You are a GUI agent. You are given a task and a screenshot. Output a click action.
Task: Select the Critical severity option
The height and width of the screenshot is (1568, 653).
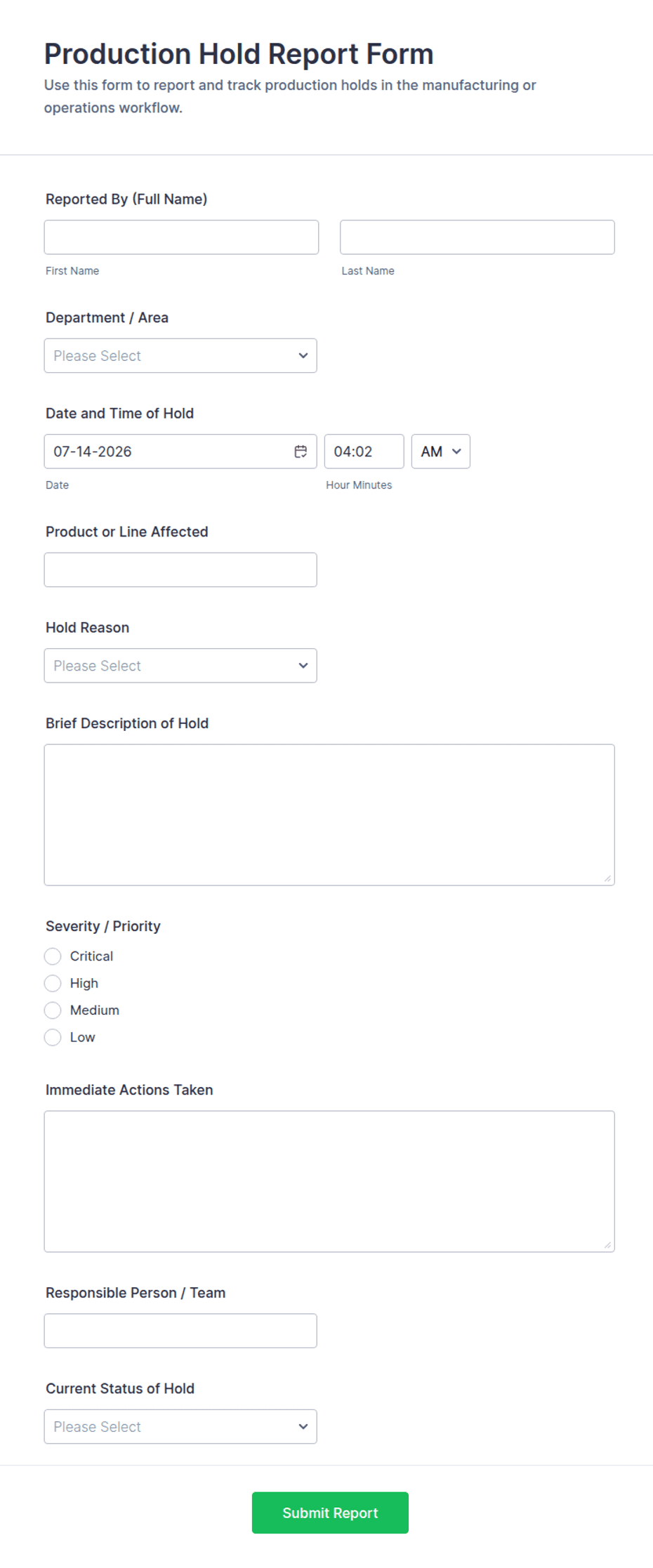[x=53, y=956]
